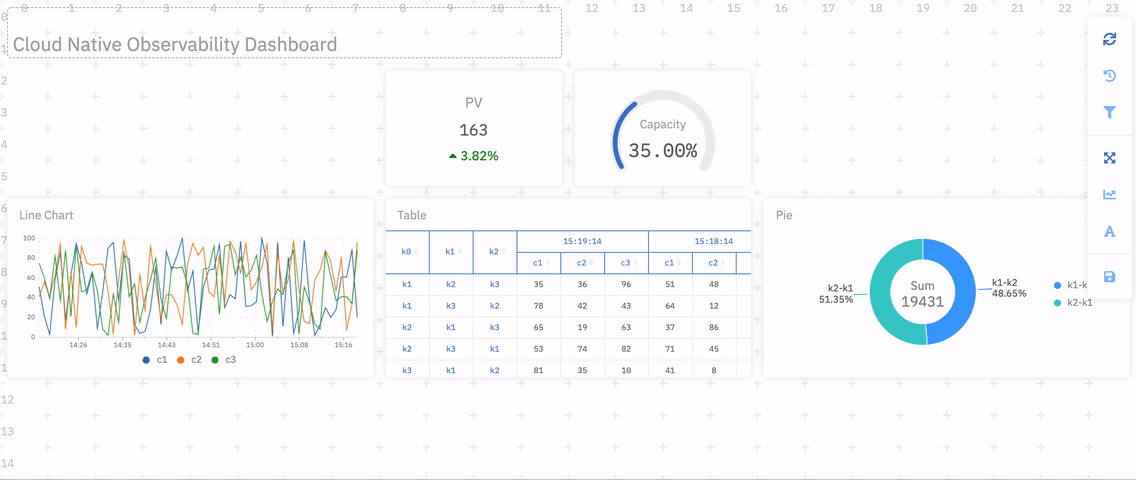Image resolution: width=1136 pixels, height=480 pixels.
Task: Click table cell with value 64
Action: (x=670, y=306)
